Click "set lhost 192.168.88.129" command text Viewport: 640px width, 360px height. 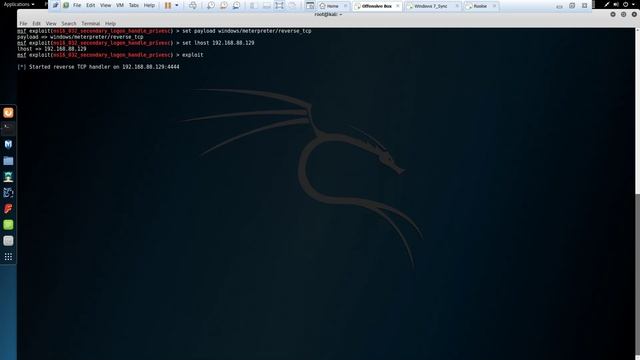click(x=218, y=43)
